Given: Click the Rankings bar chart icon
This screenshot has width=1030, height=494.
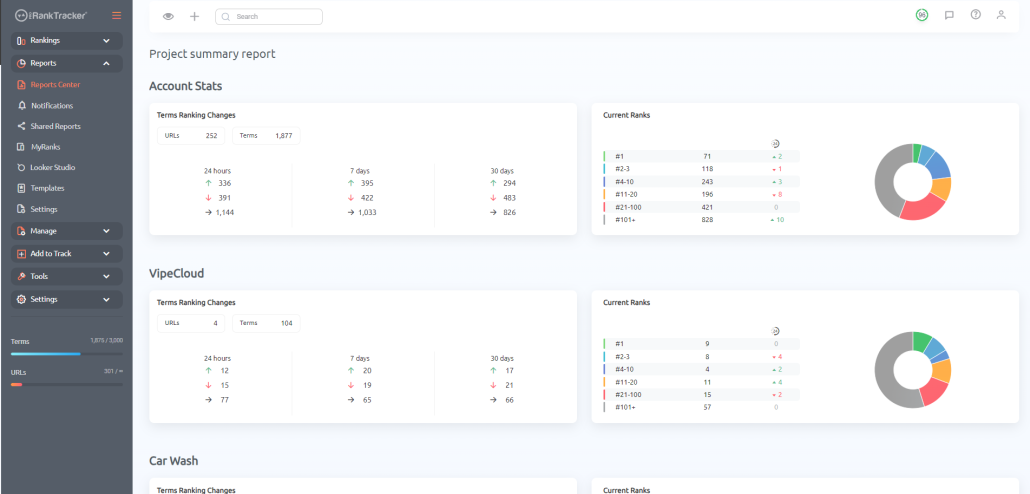Looking at the screenshot, I should [21, 41].
